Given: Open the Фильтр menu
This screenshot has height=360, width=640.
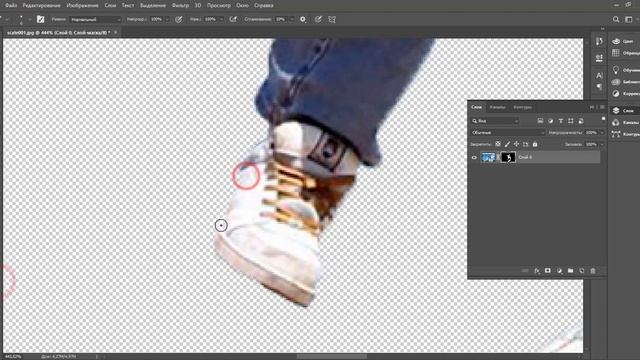Looking at the screenshot, I should coord(180,5).
